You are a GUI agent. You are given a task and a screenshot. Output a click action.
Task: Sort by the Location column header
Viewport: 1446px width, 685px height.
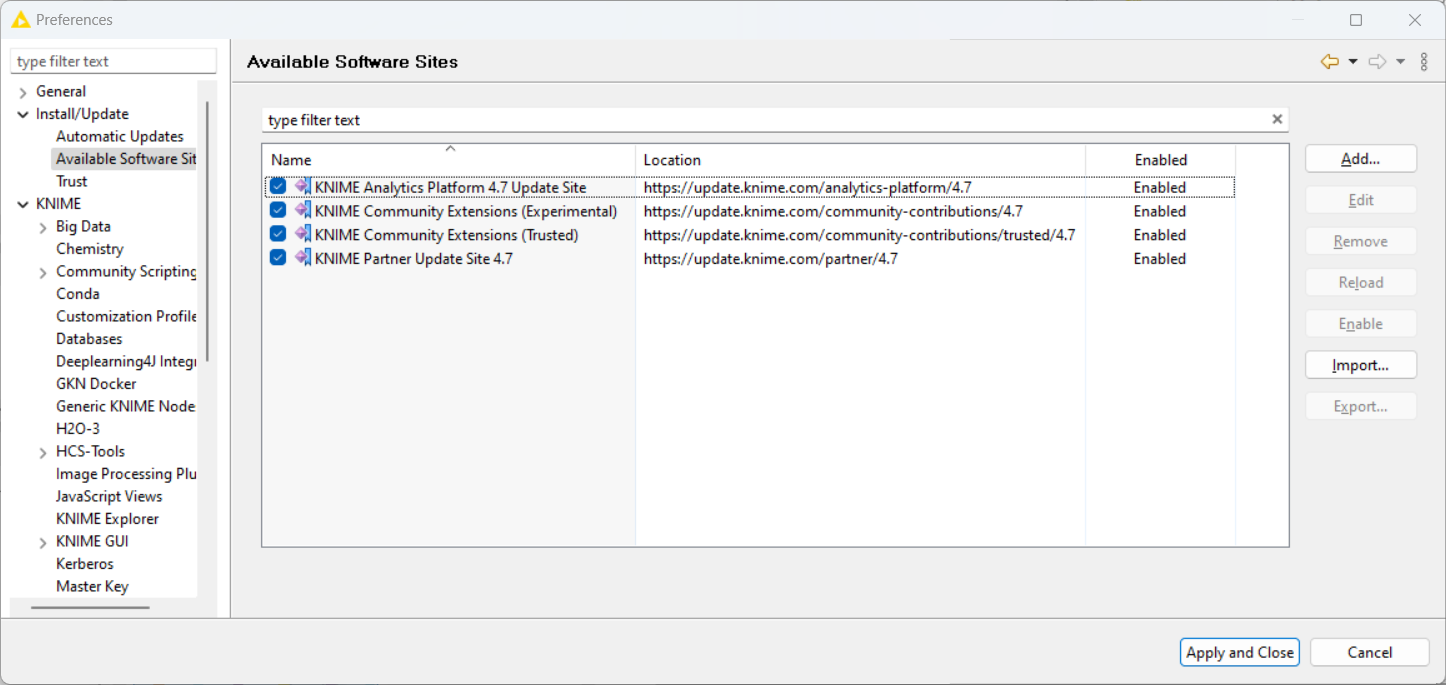point(860,160)
